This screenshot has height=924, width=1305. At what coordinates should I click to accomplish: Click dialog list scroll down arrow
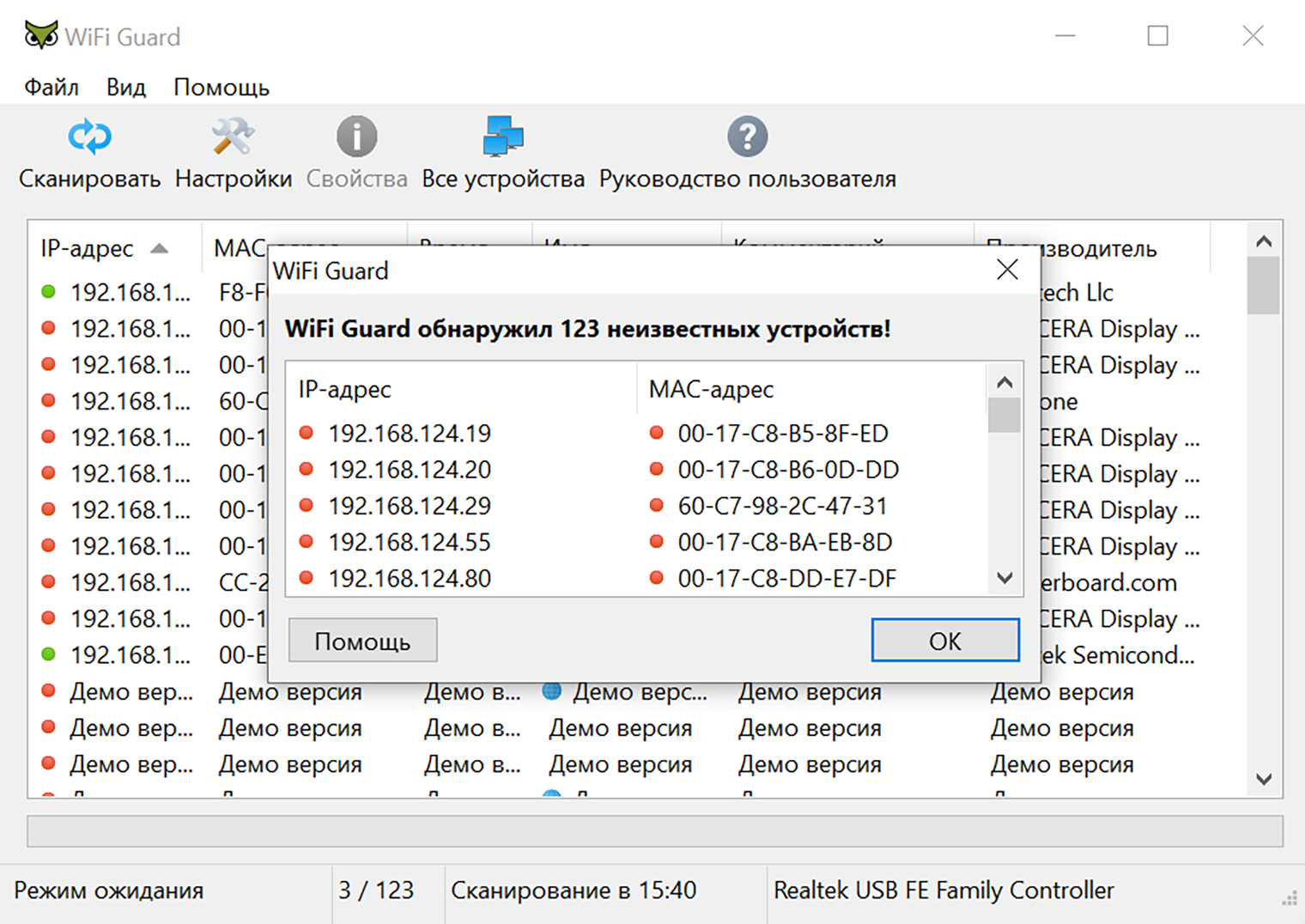pos(1005,578)
